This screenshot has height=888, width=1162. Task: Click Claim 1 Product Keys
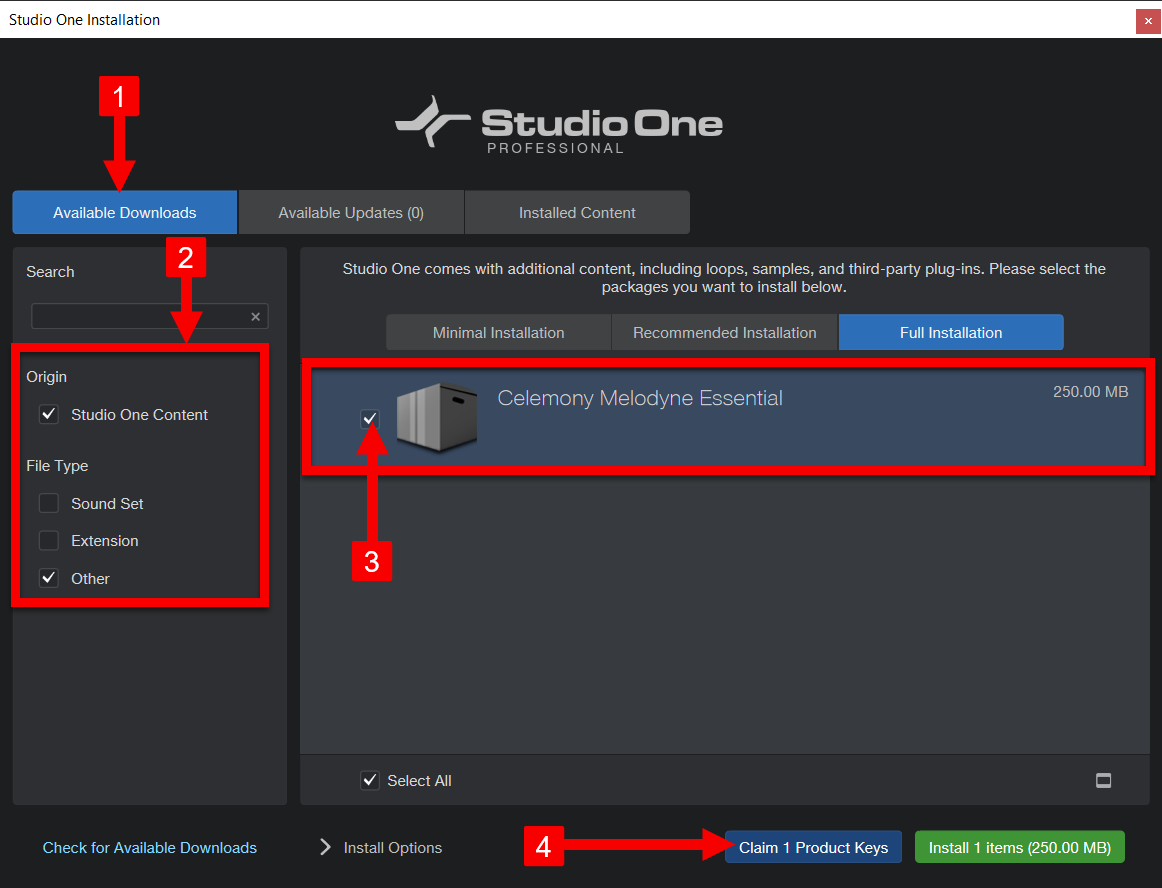[x=813, y=847]
